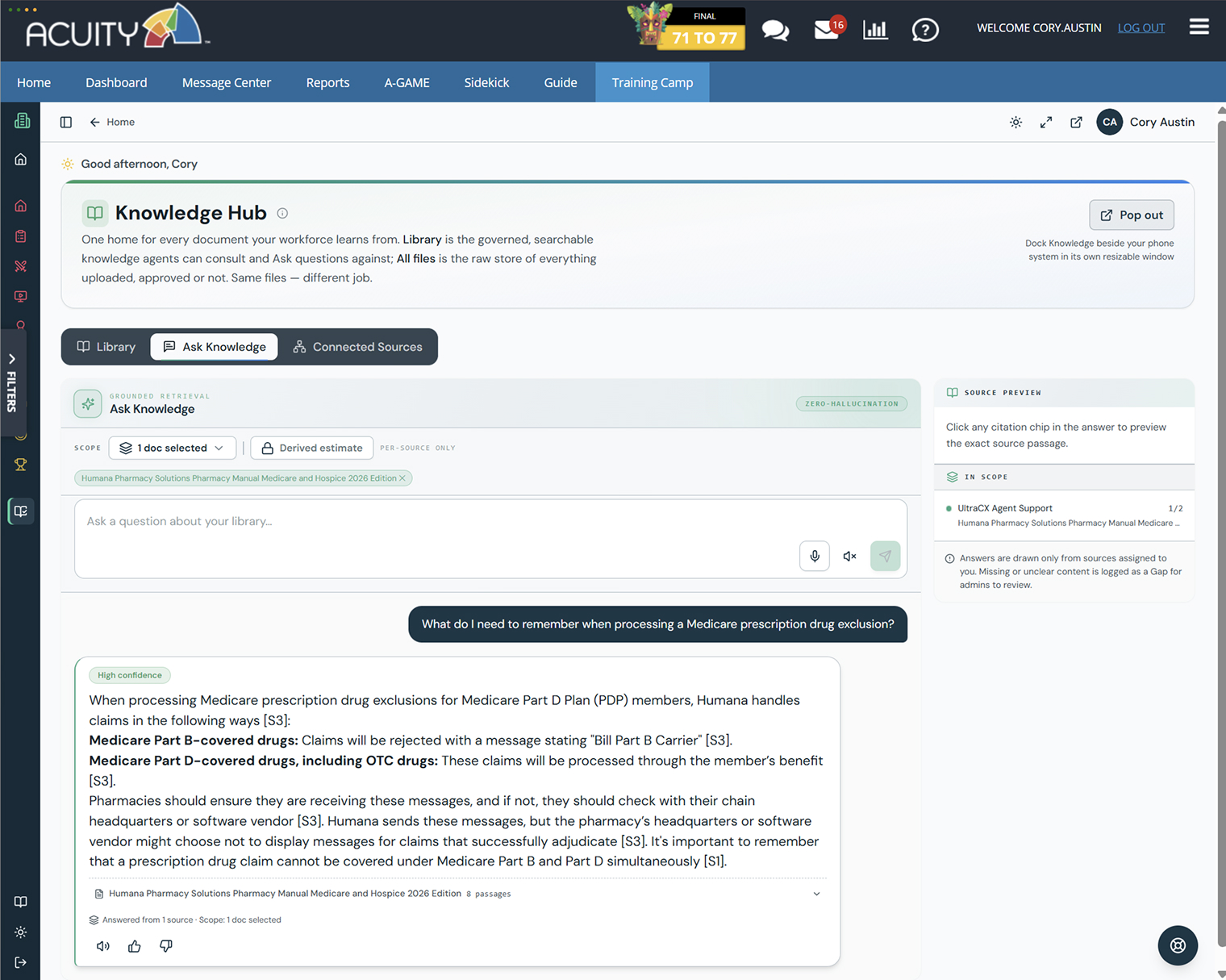Open the Dashboard nav item
The image size is (1226, 980).
click(116, 82)
